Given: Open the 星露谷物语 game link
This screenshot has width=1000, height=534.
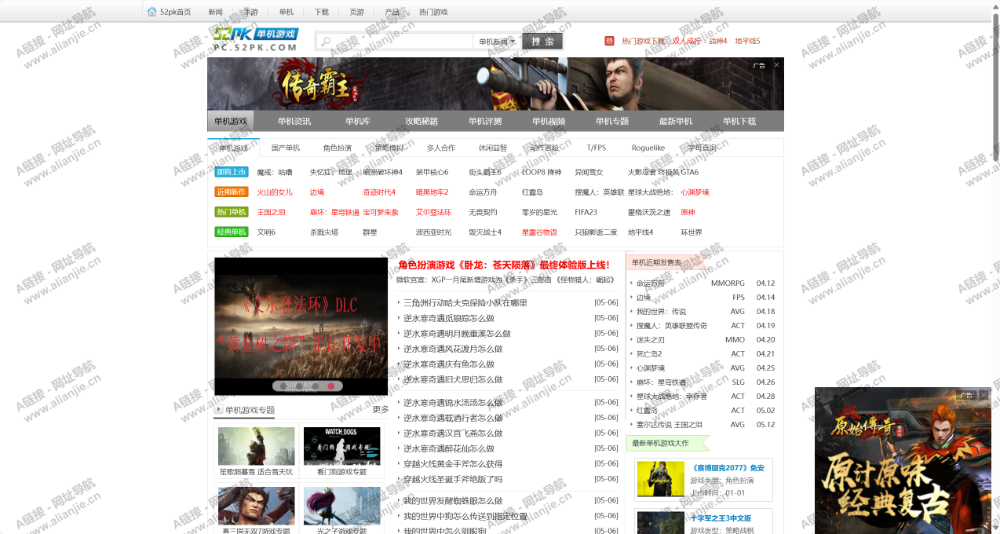Looking at the screenshot, I should pyautogui.click(x=540, y=232).
